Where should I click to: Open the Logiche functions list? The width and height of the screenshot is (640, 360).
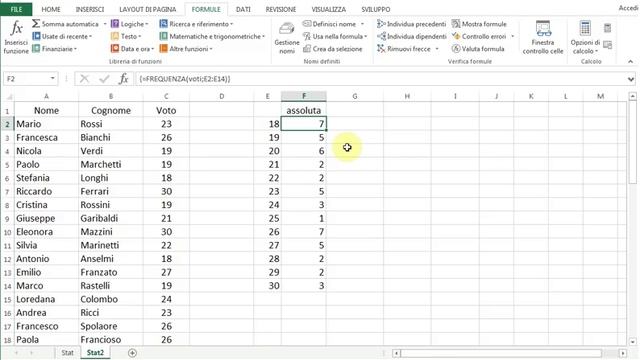(129, 24)
